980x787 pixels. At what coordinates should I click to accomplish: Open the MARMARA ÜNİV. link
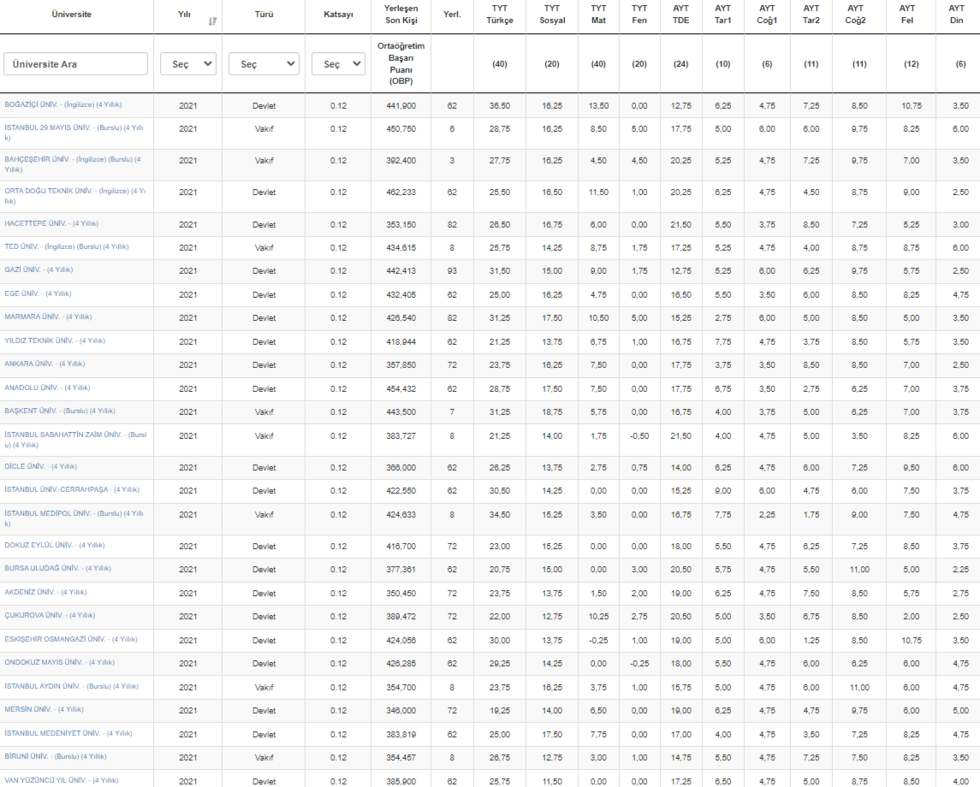click(48, 316)
